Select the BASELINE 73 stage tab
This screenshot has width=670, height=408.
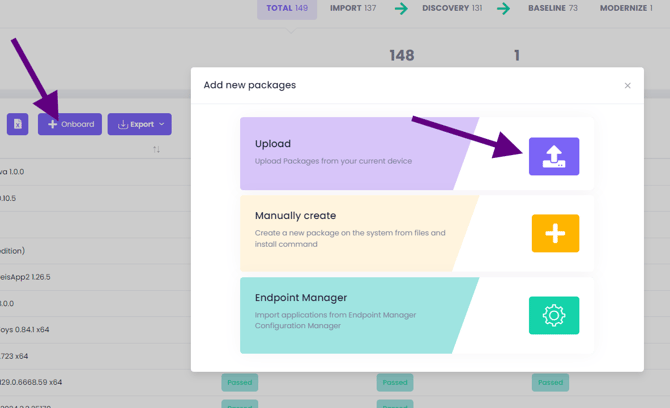click(553, 9)
